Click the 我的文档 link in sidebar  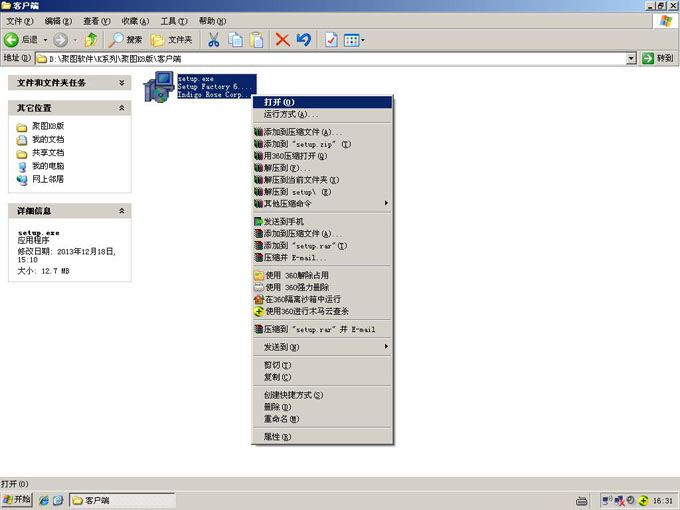47,140
